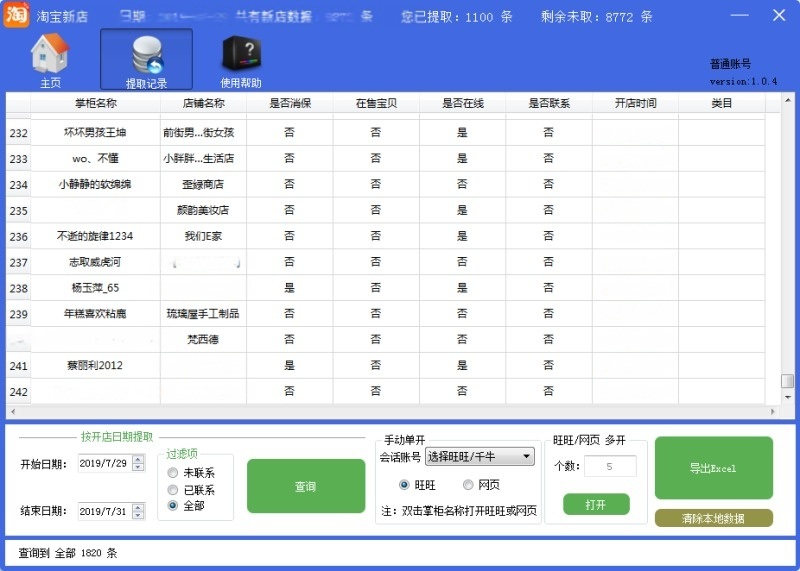Viewport: 800px width, 571px height.
Task: Minimize the window with the dash icon
Action: click(x=738, y=16)
